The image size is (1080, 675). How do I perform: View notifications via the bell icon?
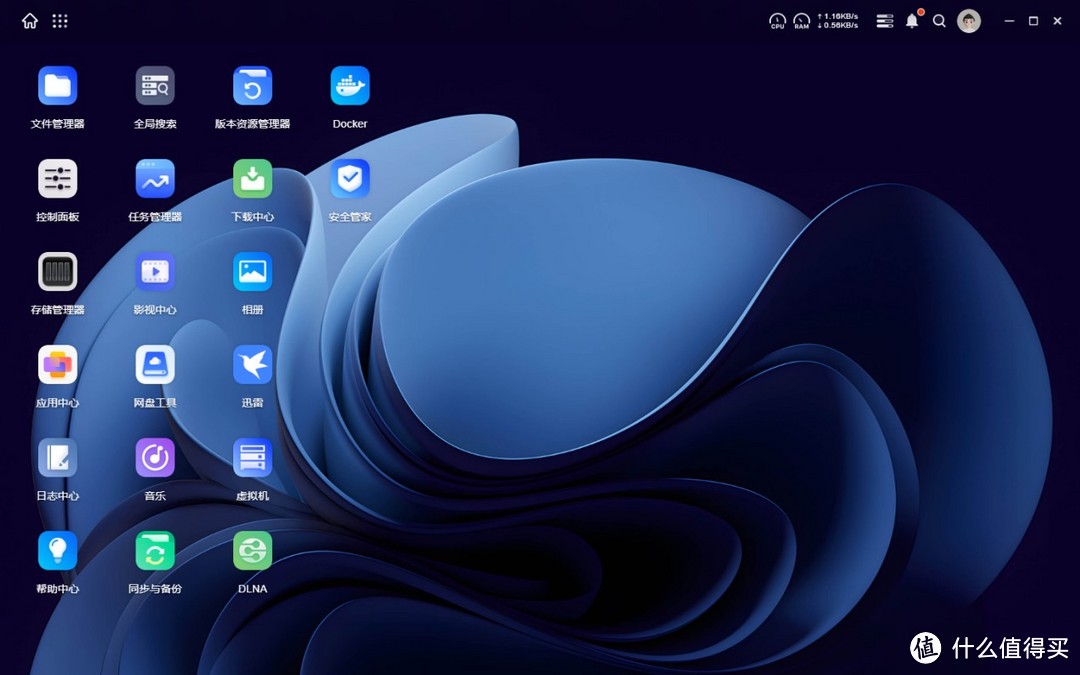click(911, 21)
